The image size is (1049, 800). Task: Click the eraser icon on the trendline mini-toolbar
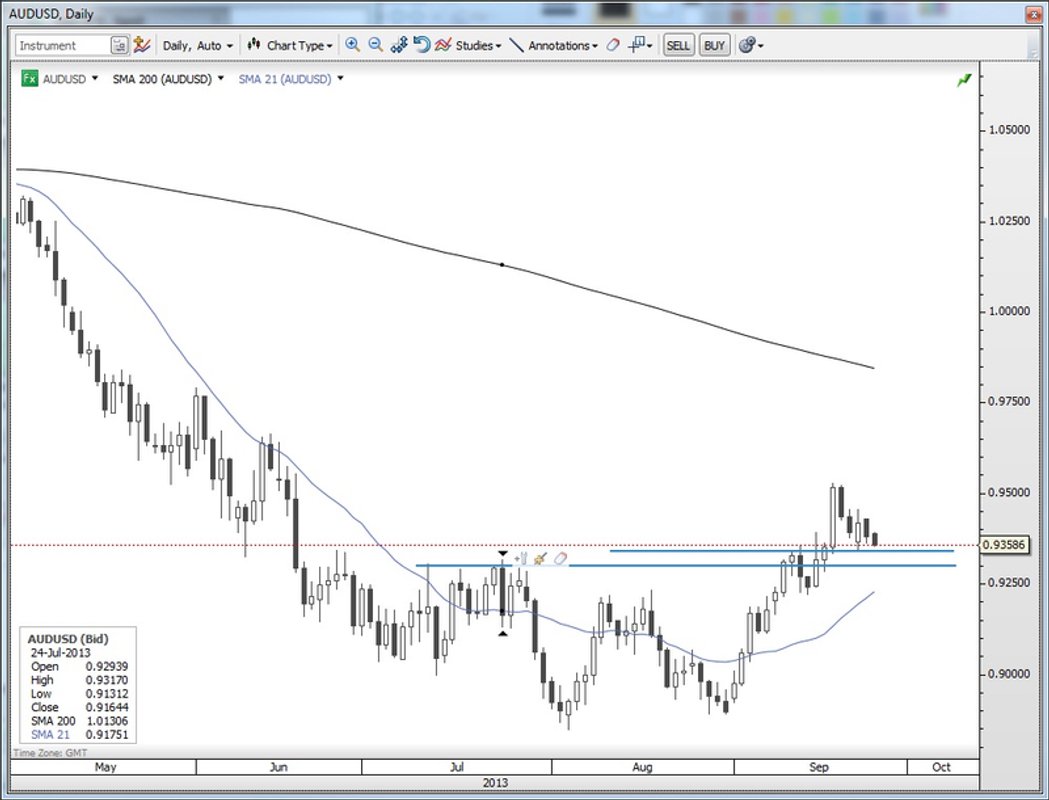[560, 557]
